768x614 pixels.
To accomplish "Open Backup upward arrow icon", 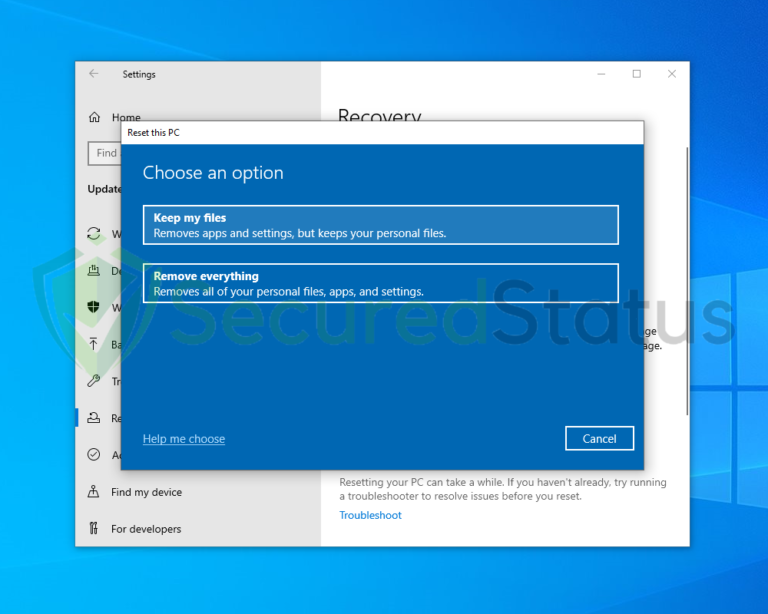I will click(94, 344).
